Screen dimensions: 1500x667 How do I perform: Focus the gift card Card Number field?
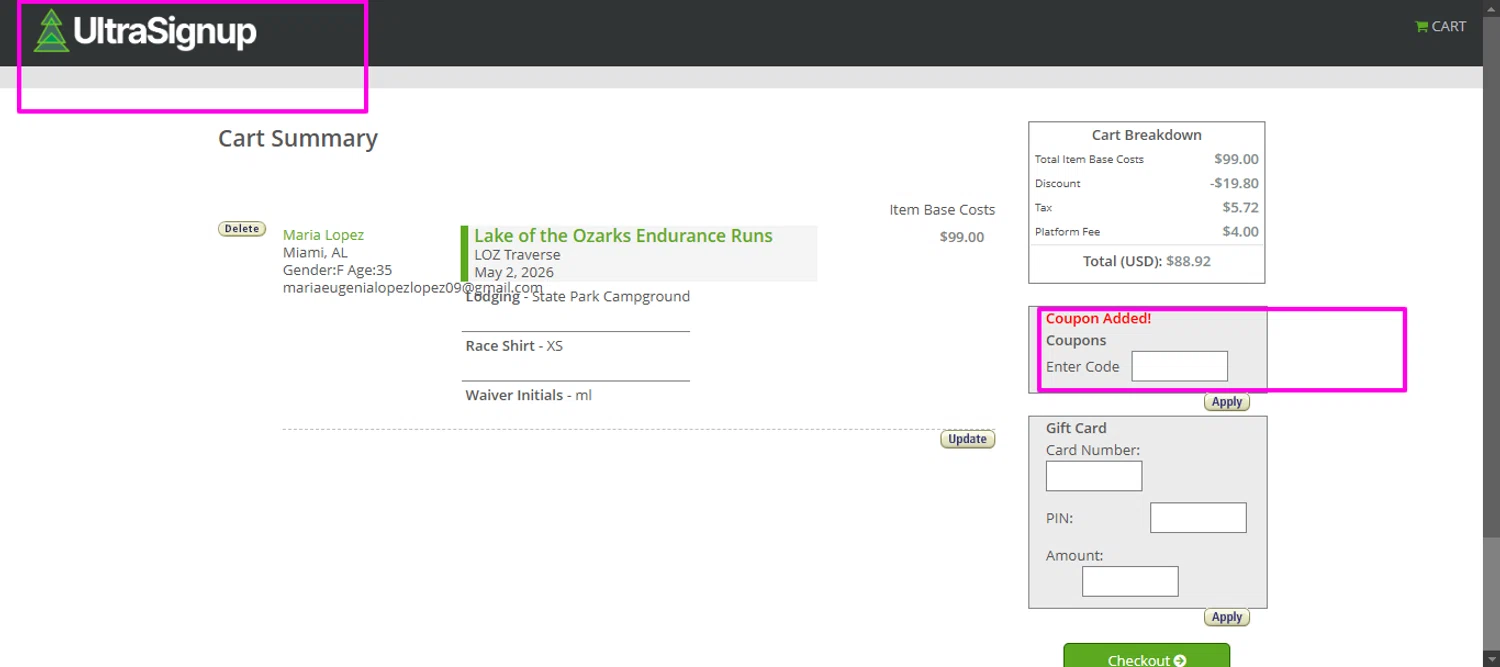tap(1093, 476)
